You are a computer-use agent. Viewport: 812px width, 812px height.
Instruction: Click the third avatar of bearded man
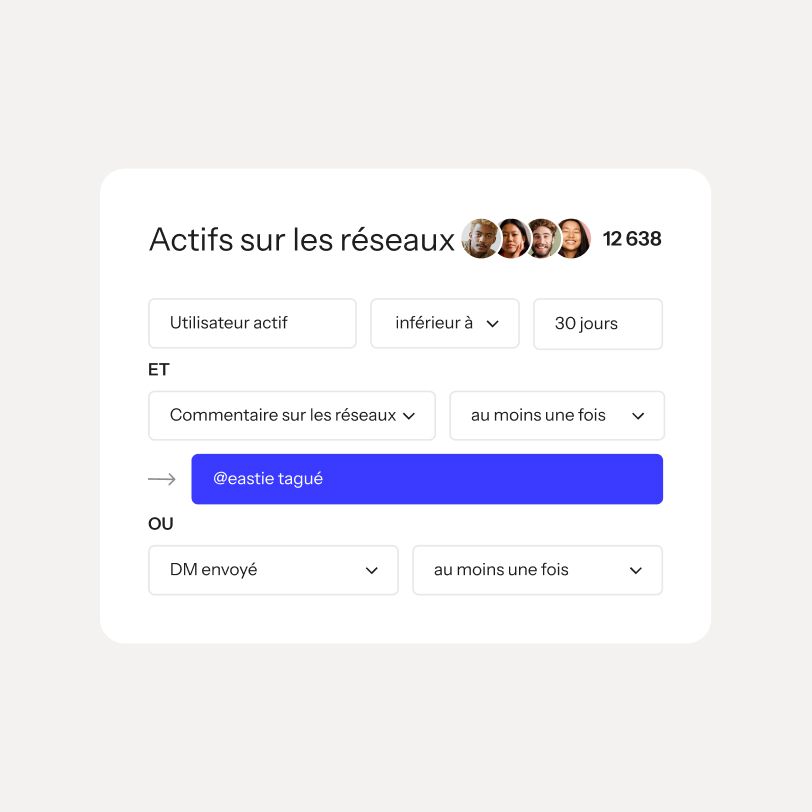(x=543, y=238)
